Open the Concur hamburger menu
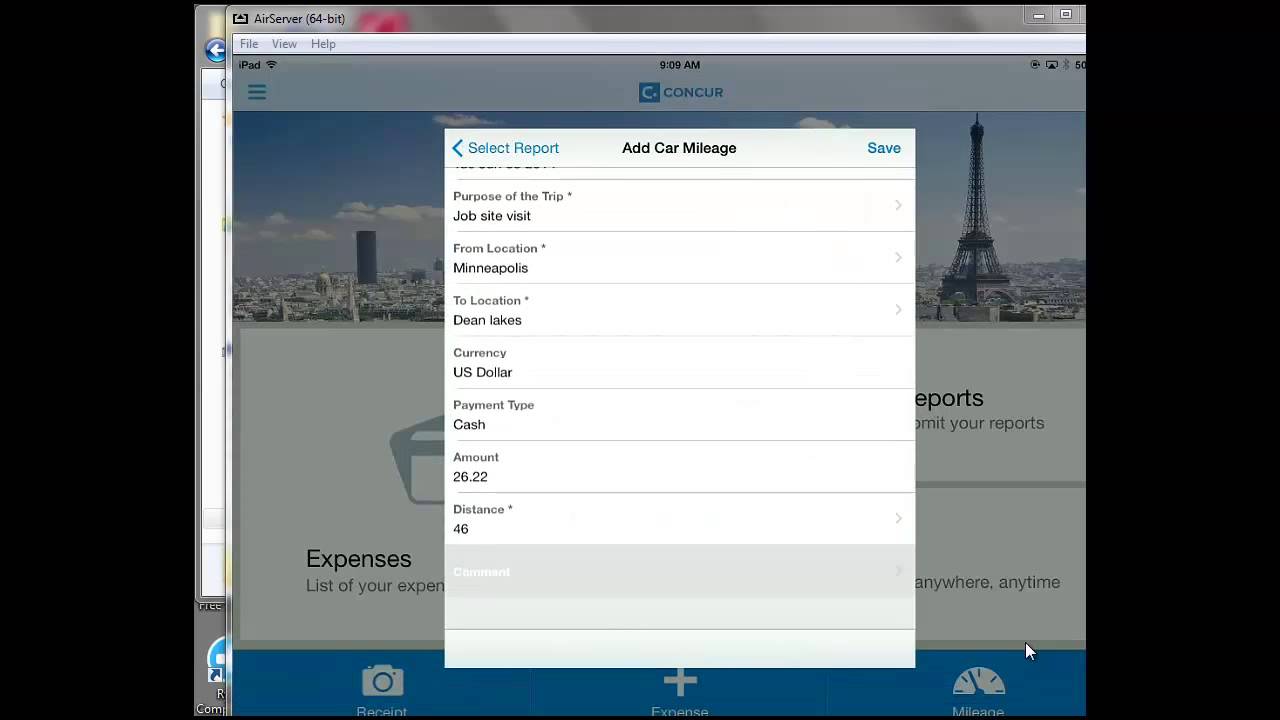1280x720 pixels. coord(257,92)
